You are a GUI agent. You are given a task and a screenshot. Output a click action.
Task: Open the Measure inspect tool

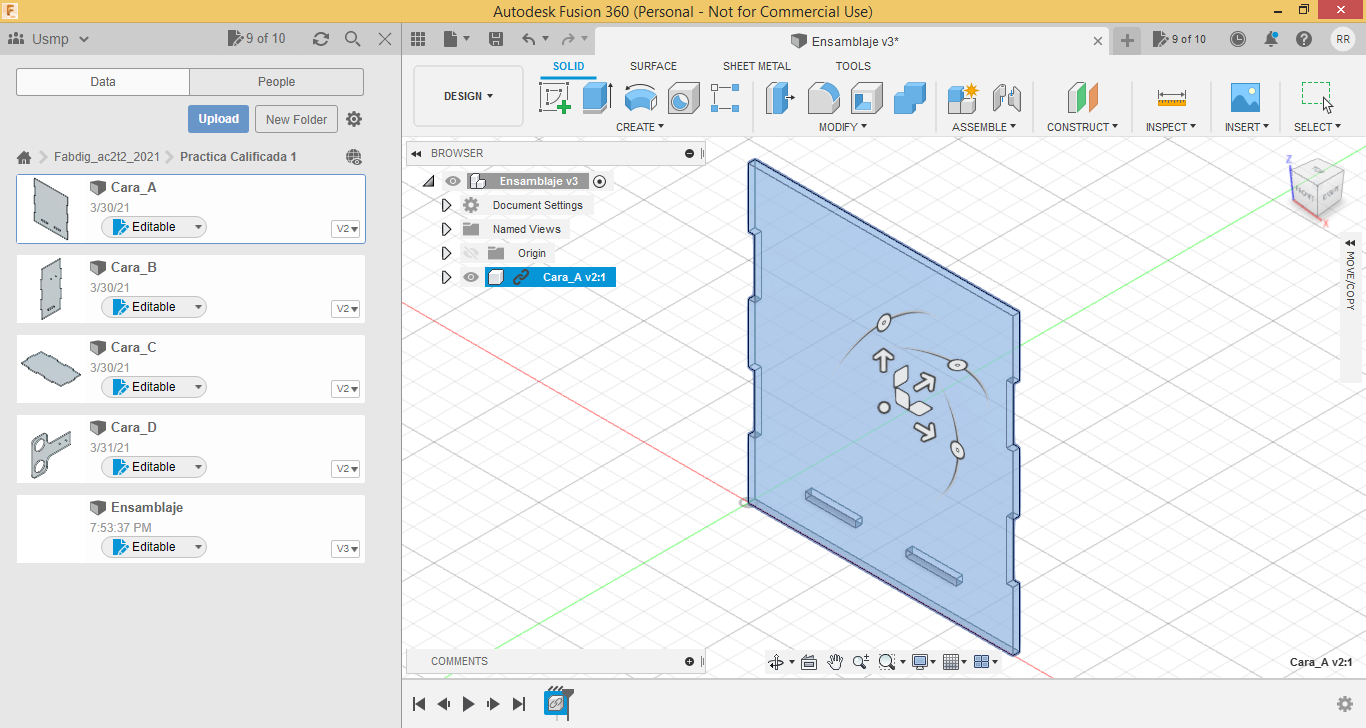(1171, 98)
